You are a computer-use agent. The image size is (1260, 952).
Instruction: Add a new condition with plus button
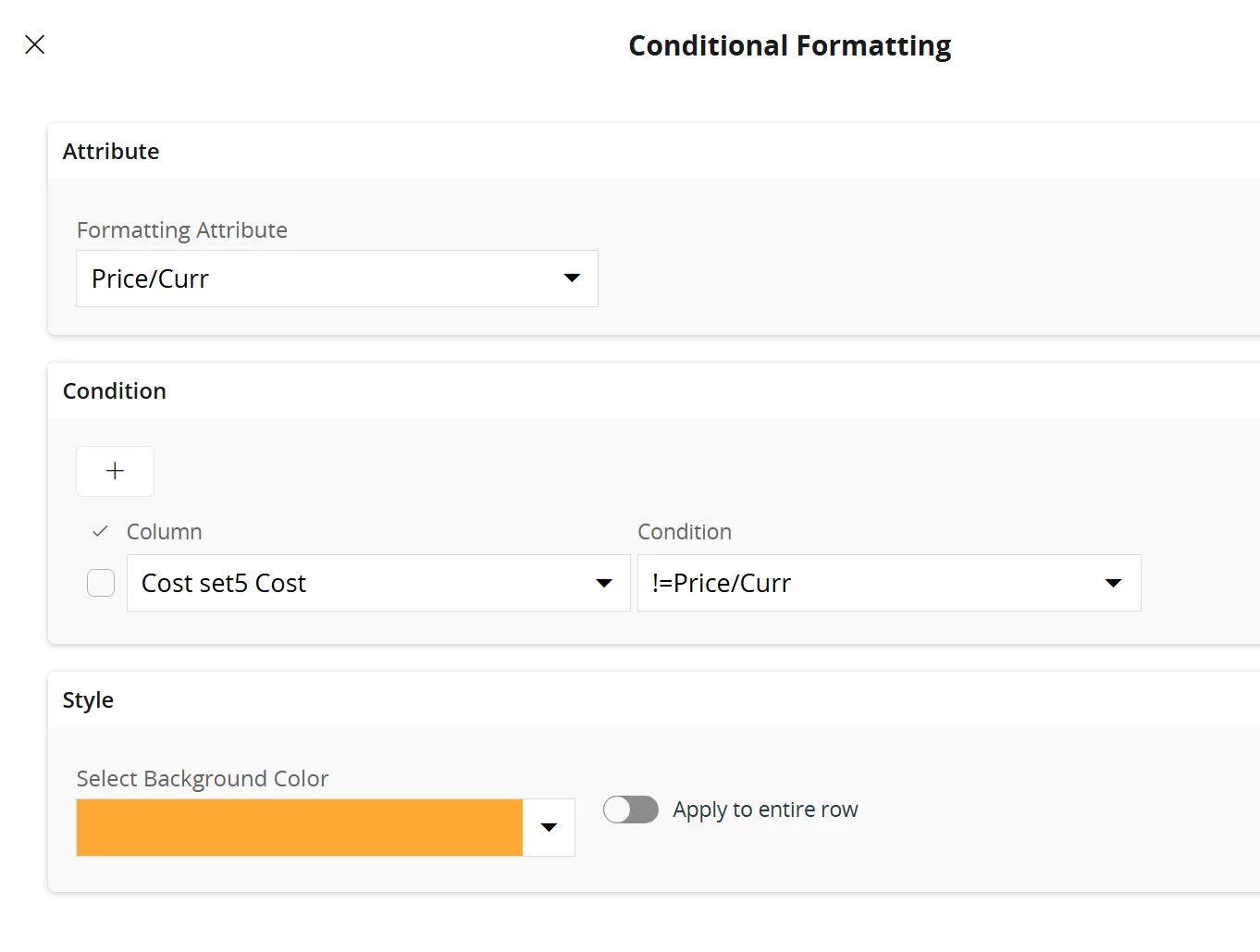115,471
